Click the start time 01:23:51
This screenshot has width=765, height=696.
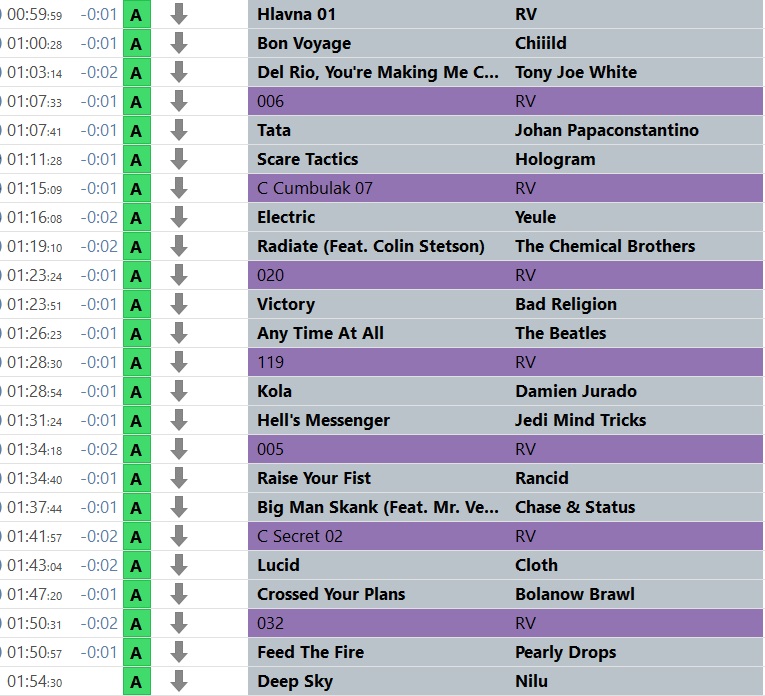coord(35,305)
